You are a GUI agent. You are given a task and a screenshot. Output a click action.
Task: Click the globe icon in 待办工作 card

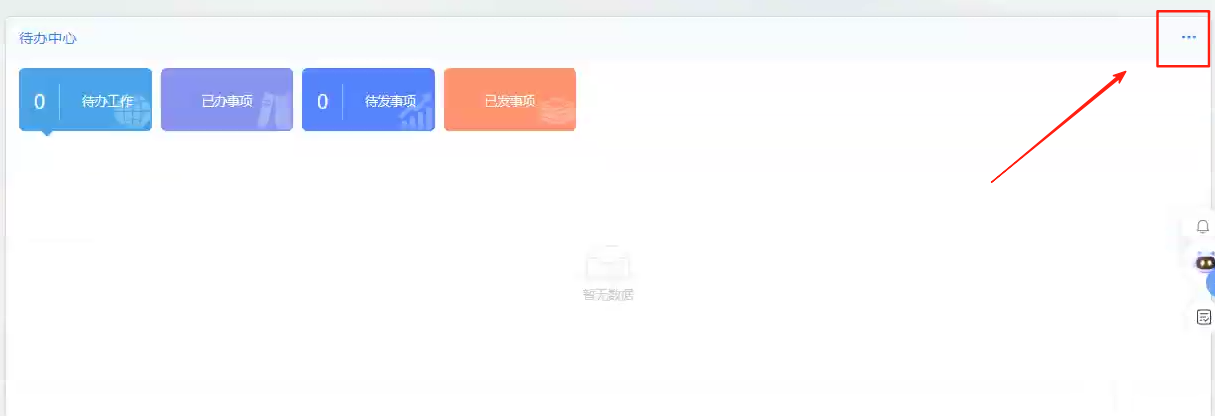pyautogui.click(x=130, y=112)
